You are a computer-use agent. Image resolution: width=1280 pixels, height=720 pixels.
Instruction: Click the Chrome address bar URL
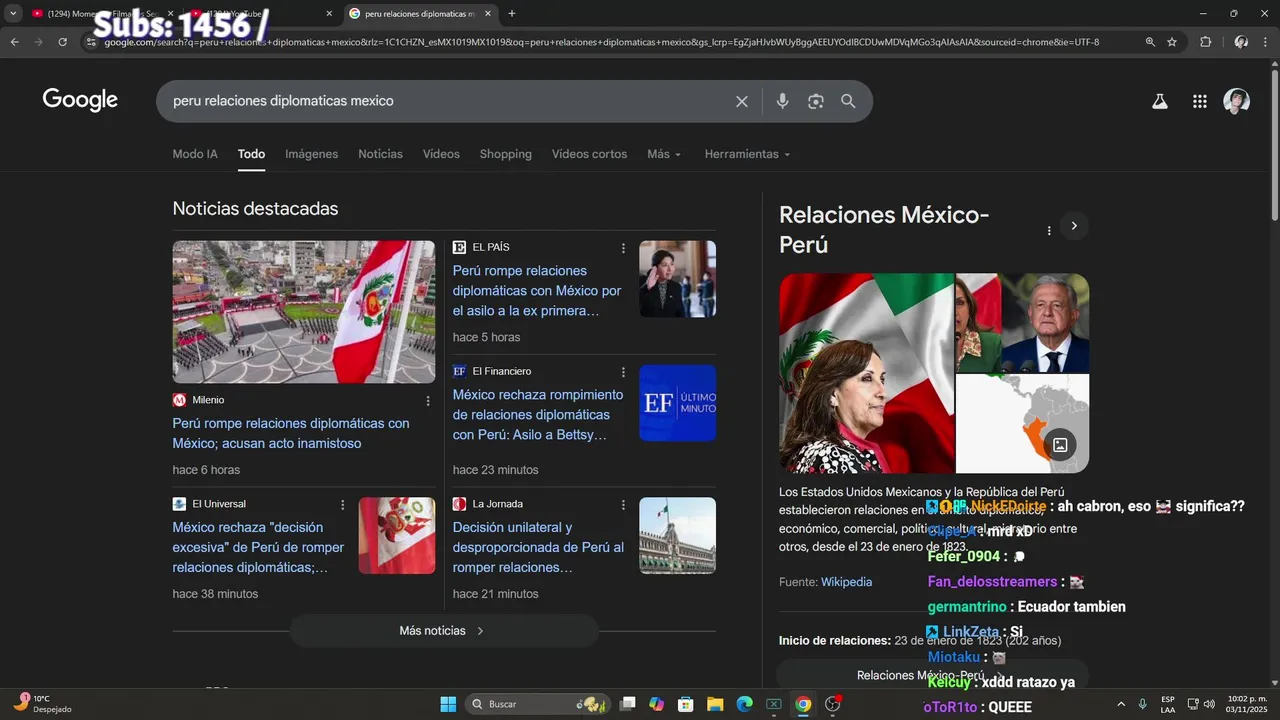point(600,42)
